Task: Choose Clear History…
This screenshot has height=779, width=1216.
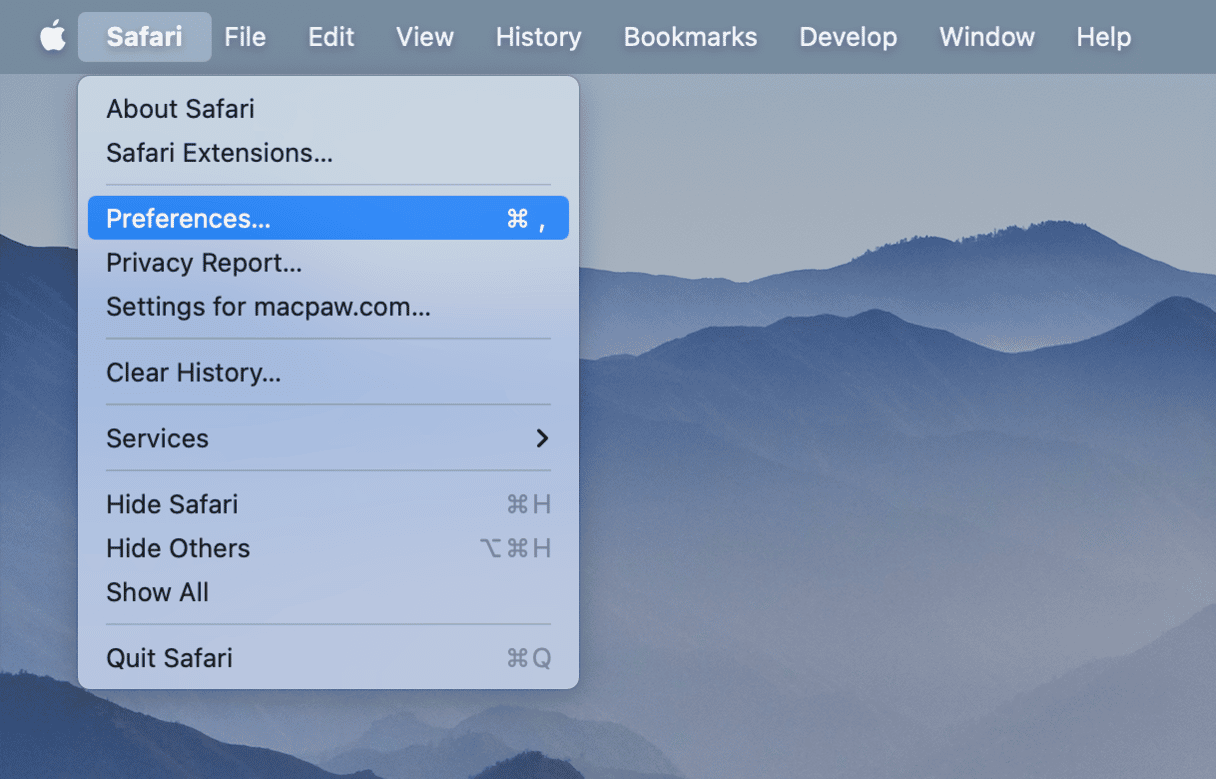Action: pos(193,373)
